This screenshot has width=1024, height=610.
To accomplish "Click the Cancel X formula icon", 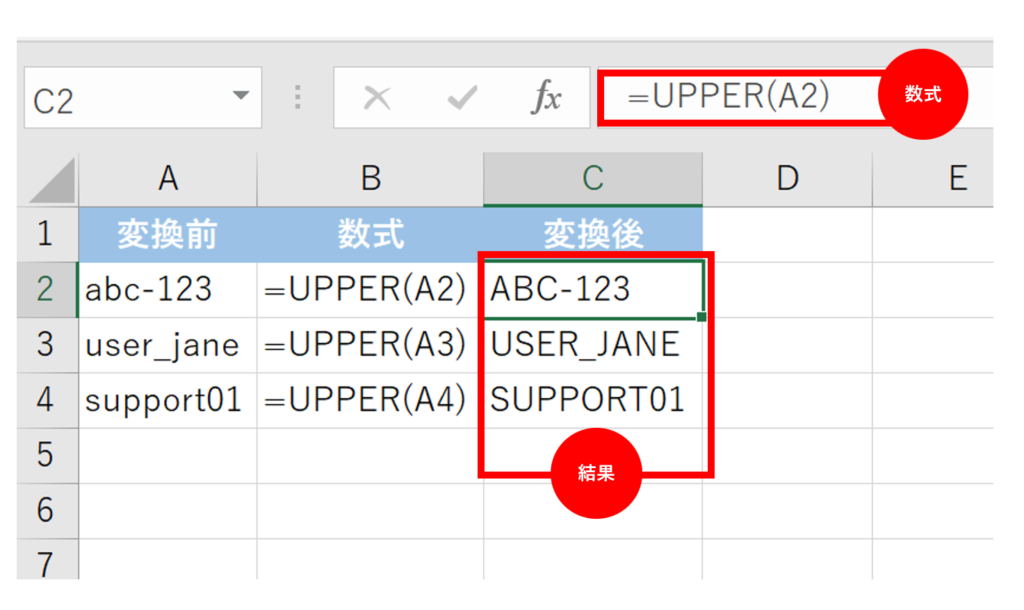I will coord(376,98).
